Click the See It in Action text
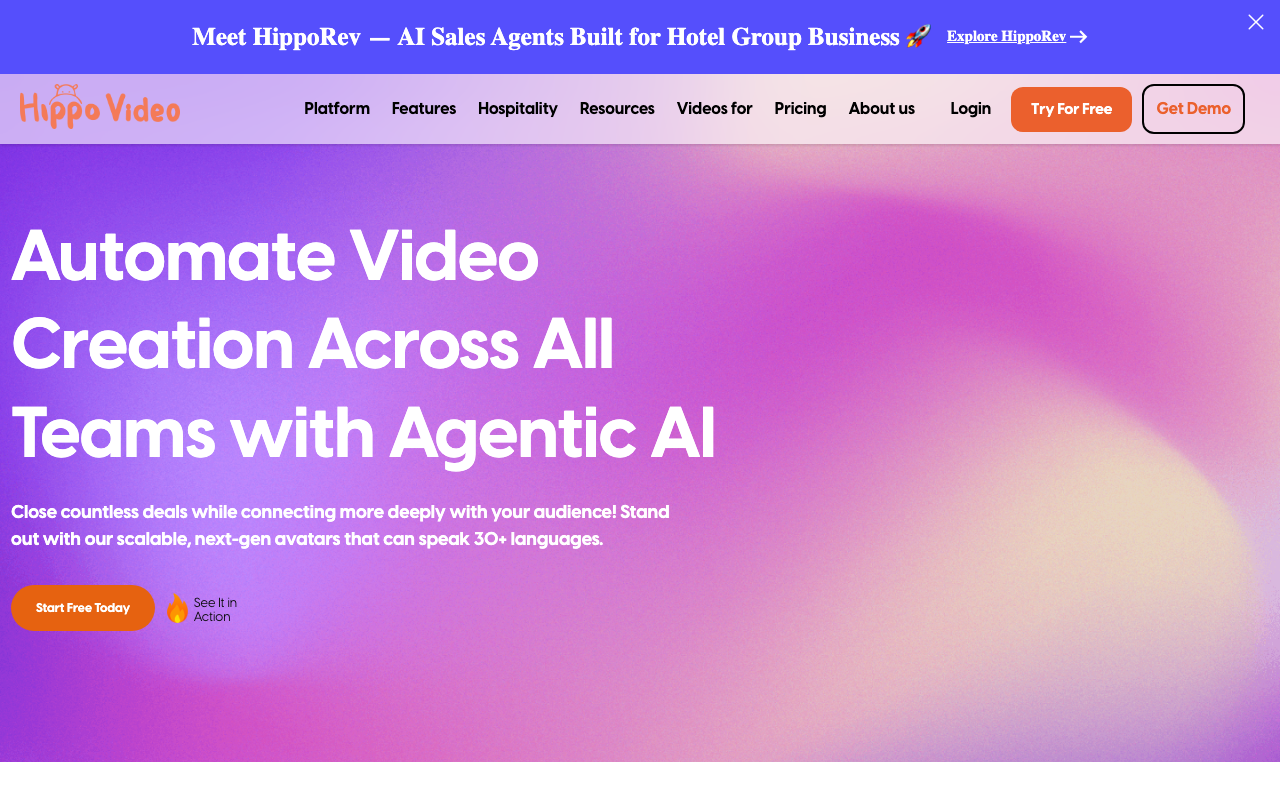The height and width of the screenshot is (800, 1280). (x=215, y=610)
